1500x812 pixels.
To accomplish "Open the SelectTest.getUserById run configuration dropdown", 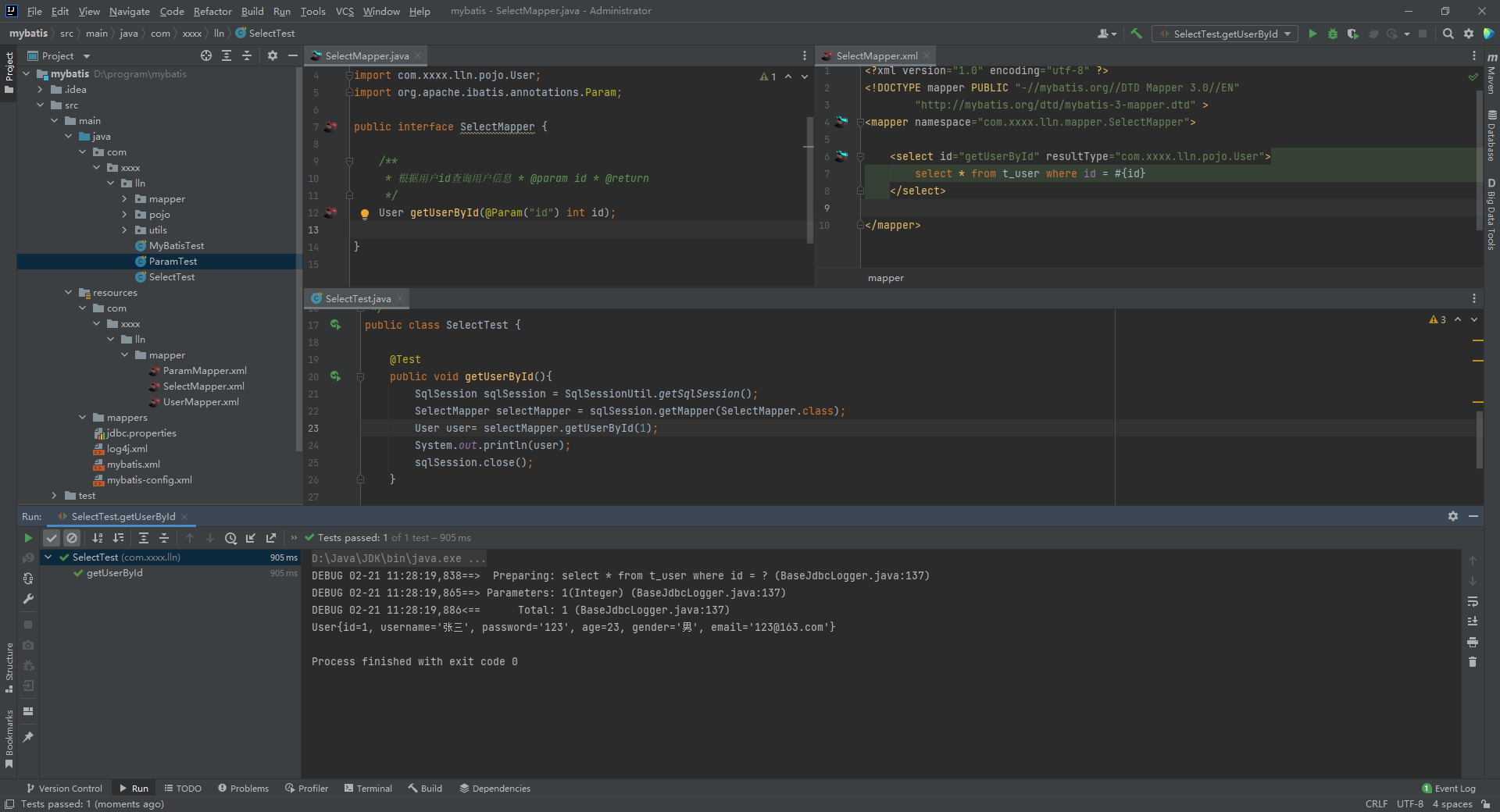I will click(1225, 34).
